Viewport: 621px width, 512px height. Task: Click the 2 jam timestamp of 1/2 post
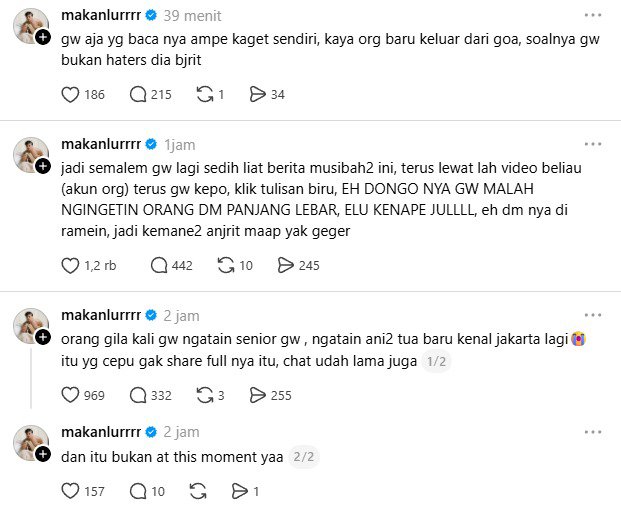coord(181,316)
